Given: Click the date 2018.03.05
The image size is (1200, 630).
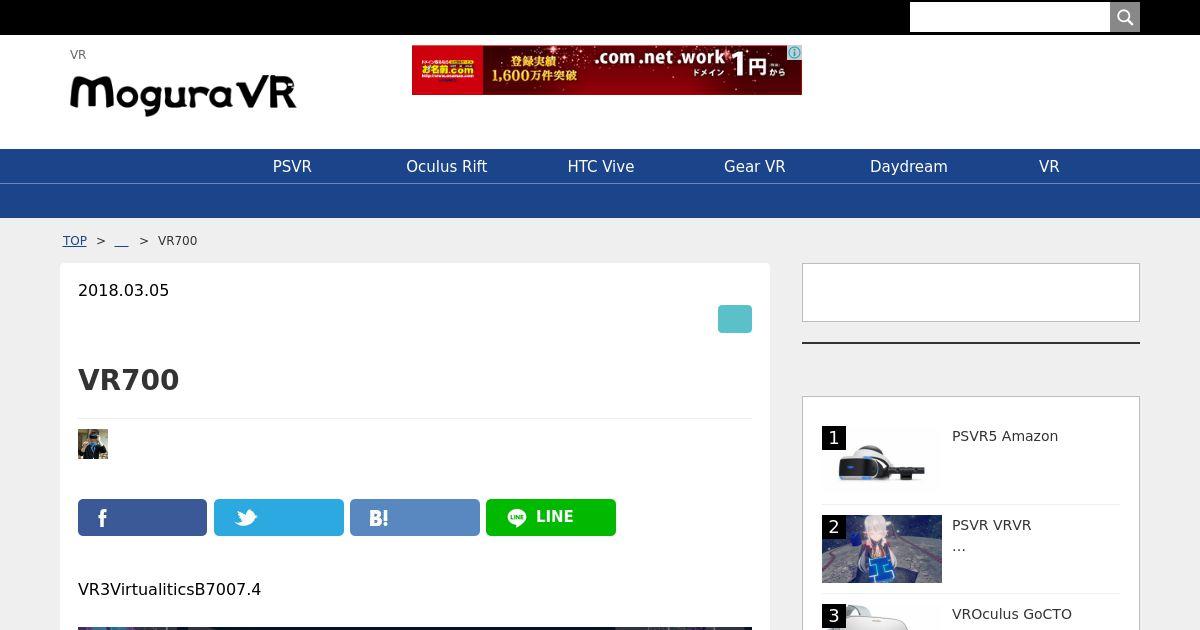Looking at the screenshot, I should pos(124,291).
